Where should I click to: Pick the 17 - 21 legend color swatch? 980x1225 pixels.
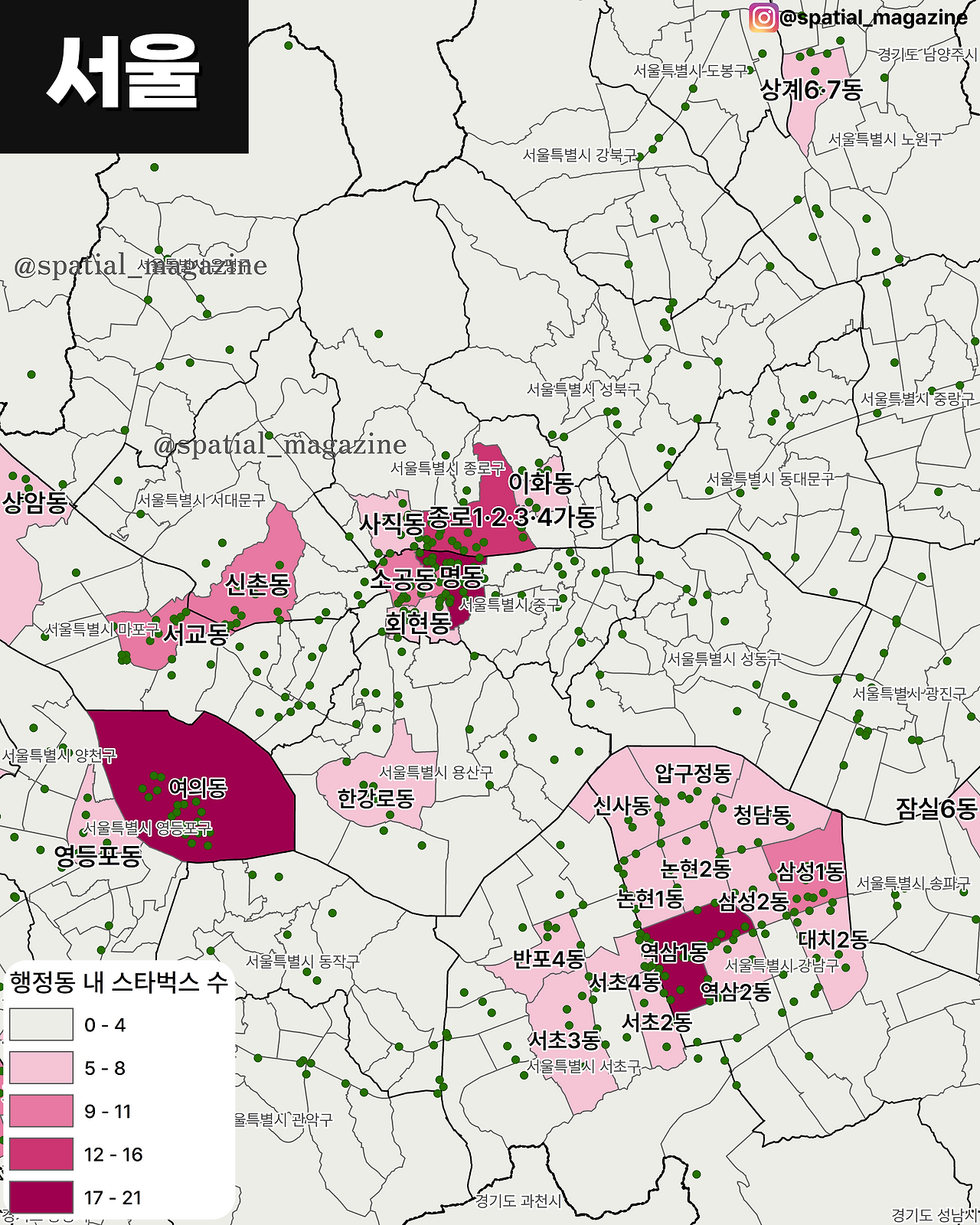pyautogui.click(x=41, y=1197)
